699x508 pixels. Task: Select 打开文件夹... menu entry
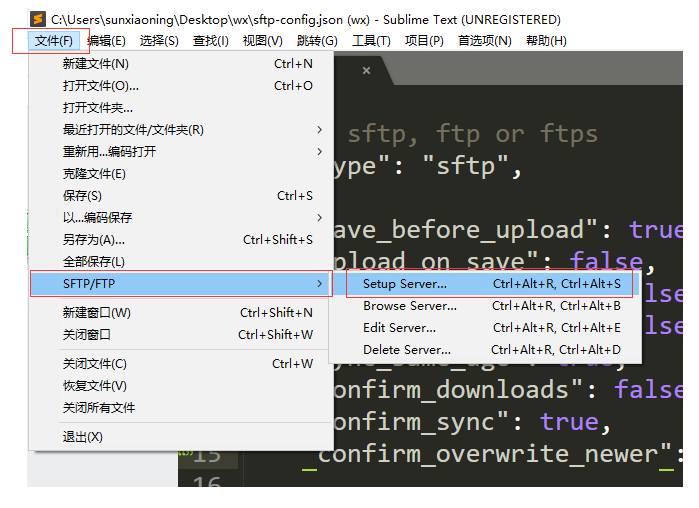[181, 108]
